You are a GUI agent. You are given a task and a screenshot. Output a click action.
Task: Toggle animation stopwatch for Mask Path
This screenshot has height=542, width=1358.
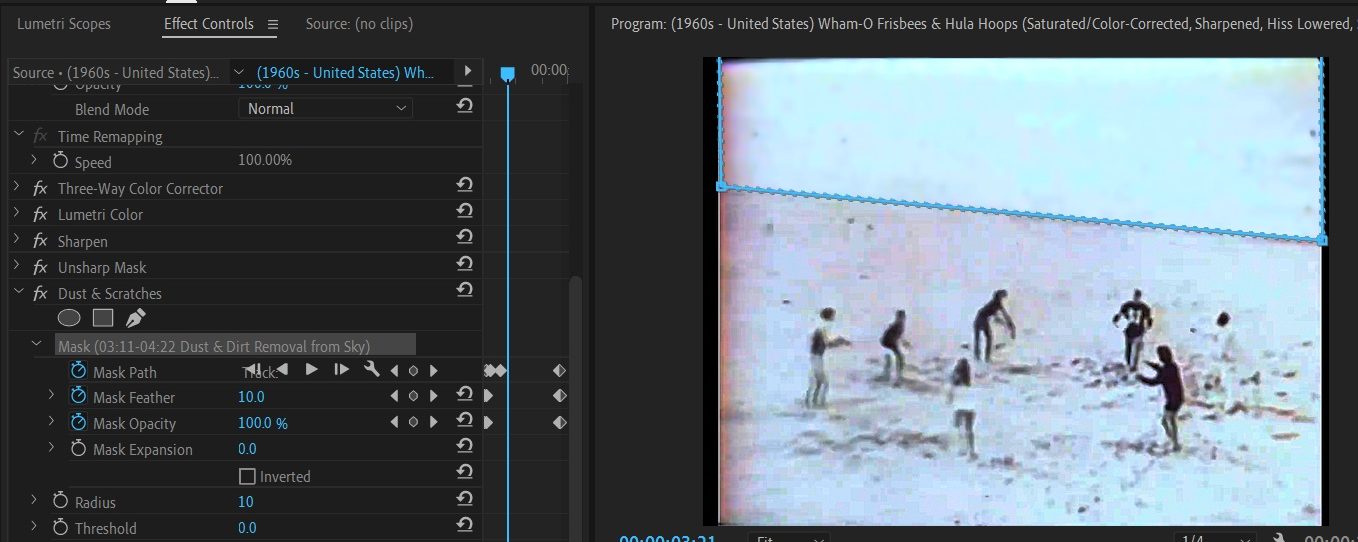(78, 371)
